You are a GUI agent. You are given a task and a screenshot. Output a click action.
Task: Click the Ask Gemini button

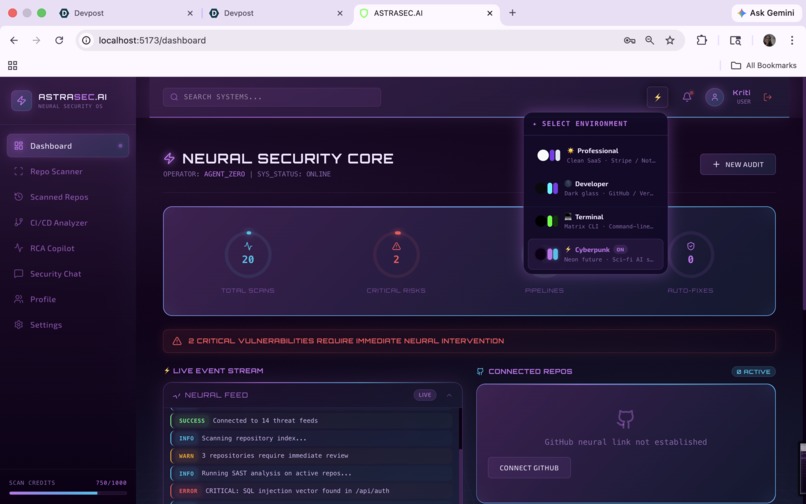[766, 13]
